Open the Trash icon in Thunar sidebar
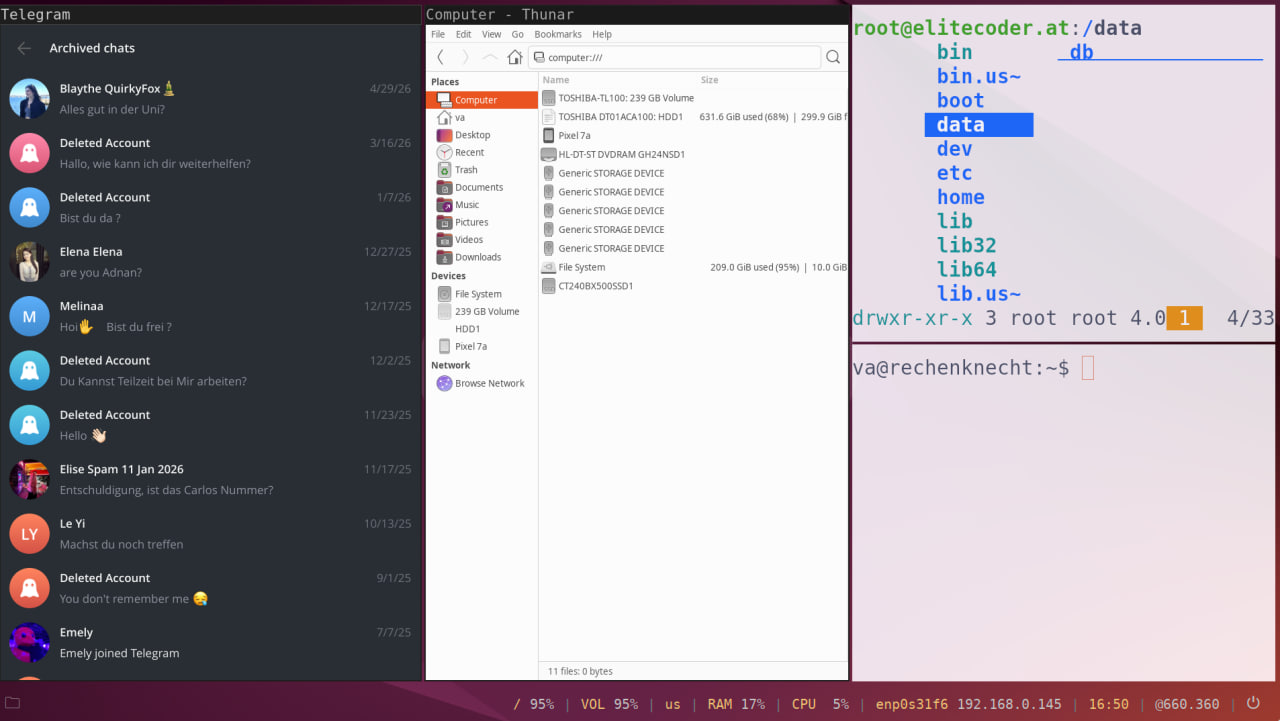1280x721 pixels. 445,170
